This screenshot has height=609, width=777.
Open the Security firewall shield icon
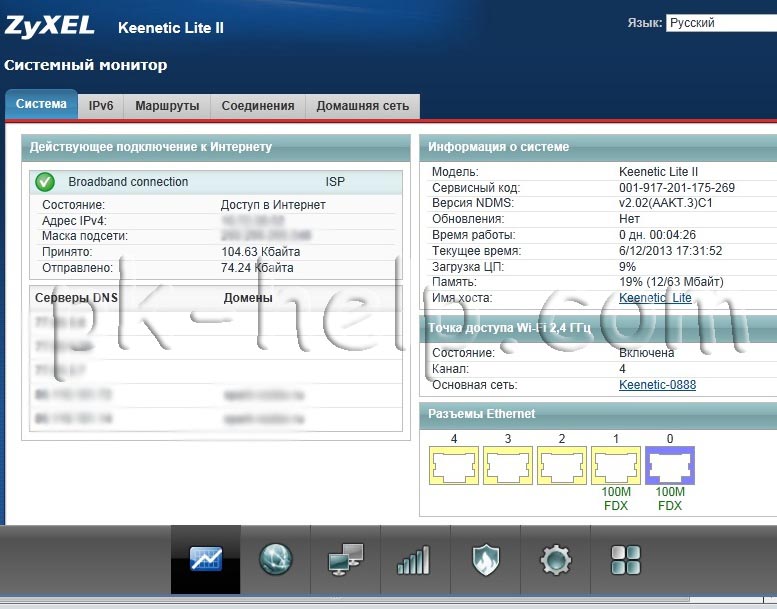485,559
